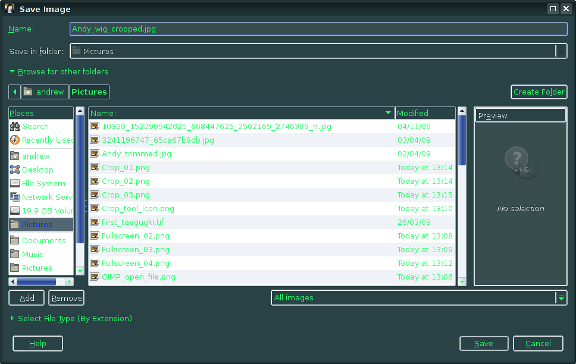Click the Preview header button
This screenshot has height=364, width=576.
click(521, 115)
